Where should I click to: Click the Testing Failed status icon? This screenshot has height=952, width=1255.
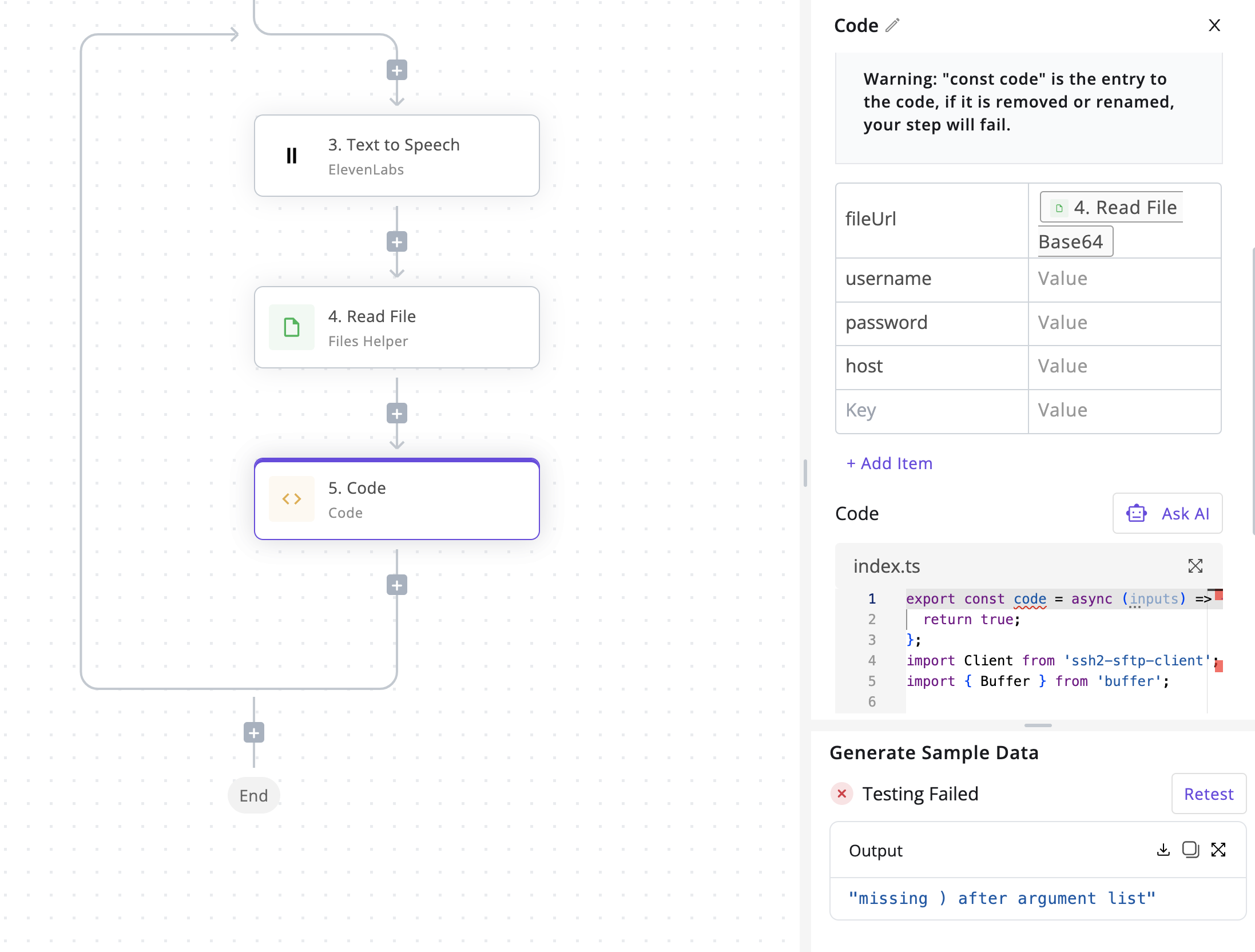[x=841, y=794]
